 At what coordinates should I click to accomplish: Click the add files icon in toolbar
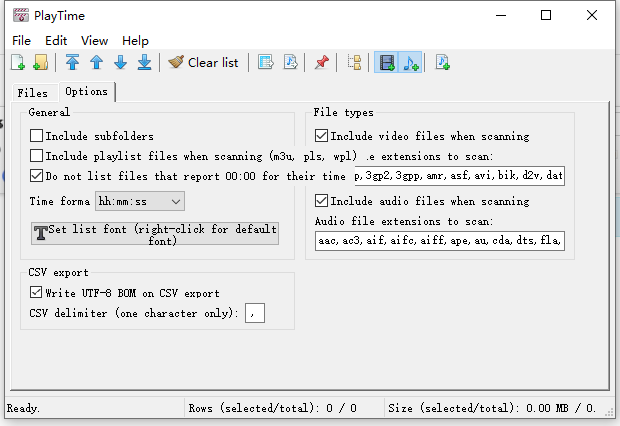click(x=18, y=62)
